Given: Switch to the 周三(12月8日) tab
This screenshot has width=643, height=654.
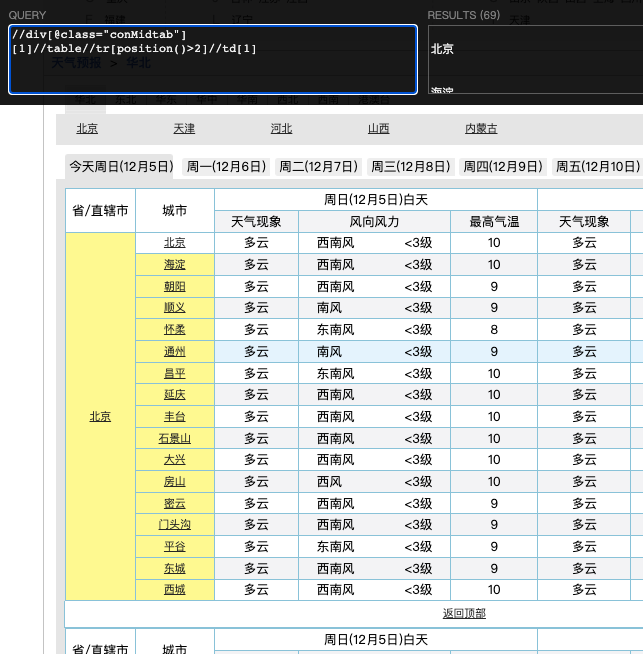Looking at the screenshot, I should click(x=411, y=167).
